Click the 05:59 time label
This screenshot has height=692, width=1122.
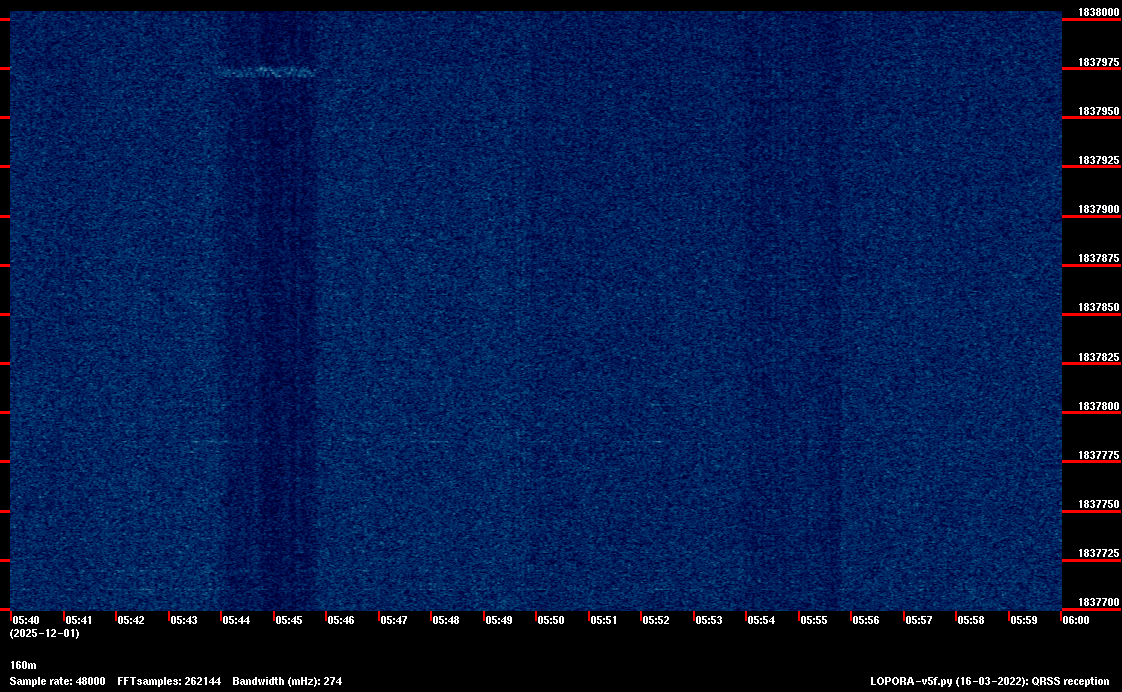[x=1024, y=620]
